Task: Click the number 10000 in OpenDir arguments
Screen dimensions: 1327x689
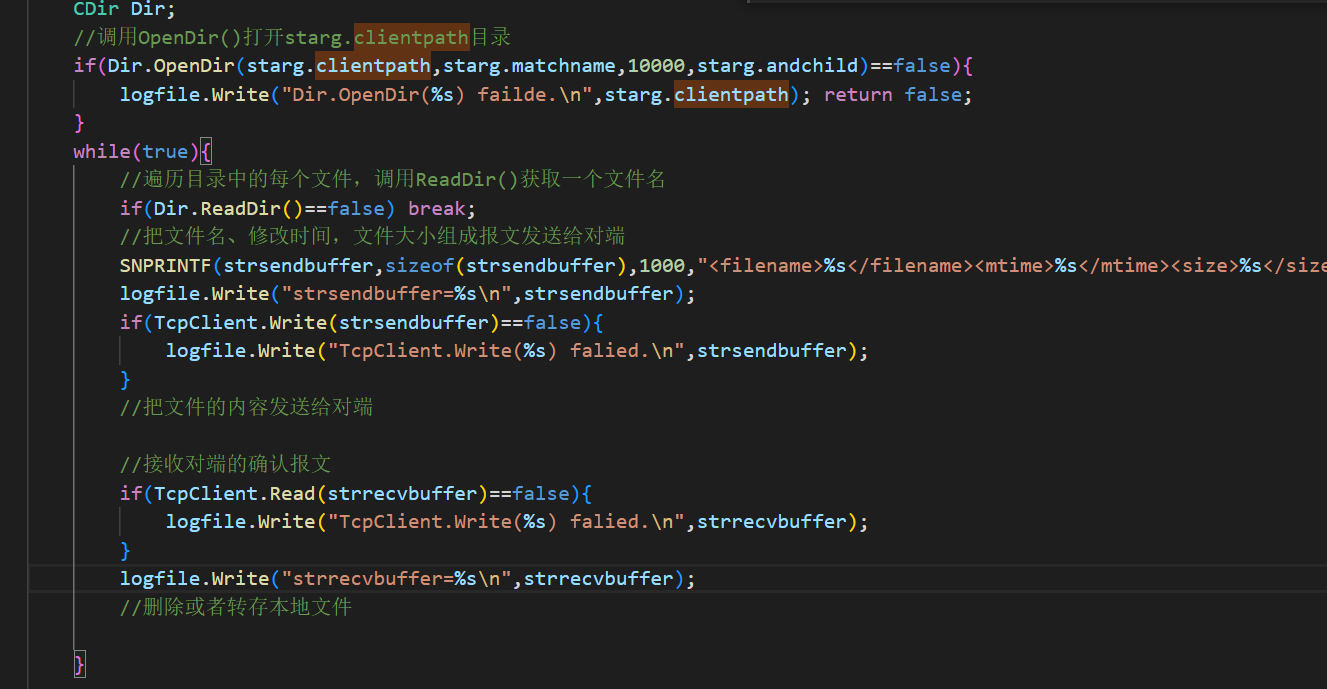Action: click(x=656, y=66)
